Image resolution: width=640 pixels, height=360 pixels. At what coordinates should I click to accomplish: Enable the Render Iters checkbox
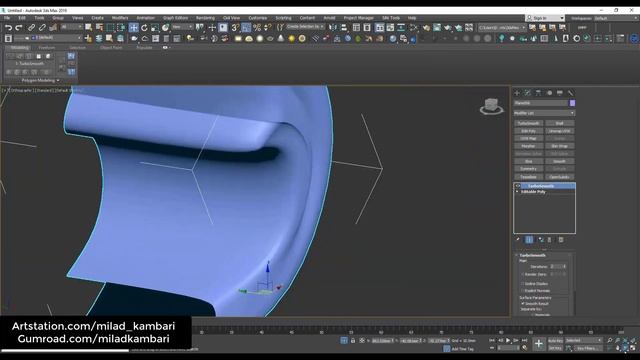(523, 274)
